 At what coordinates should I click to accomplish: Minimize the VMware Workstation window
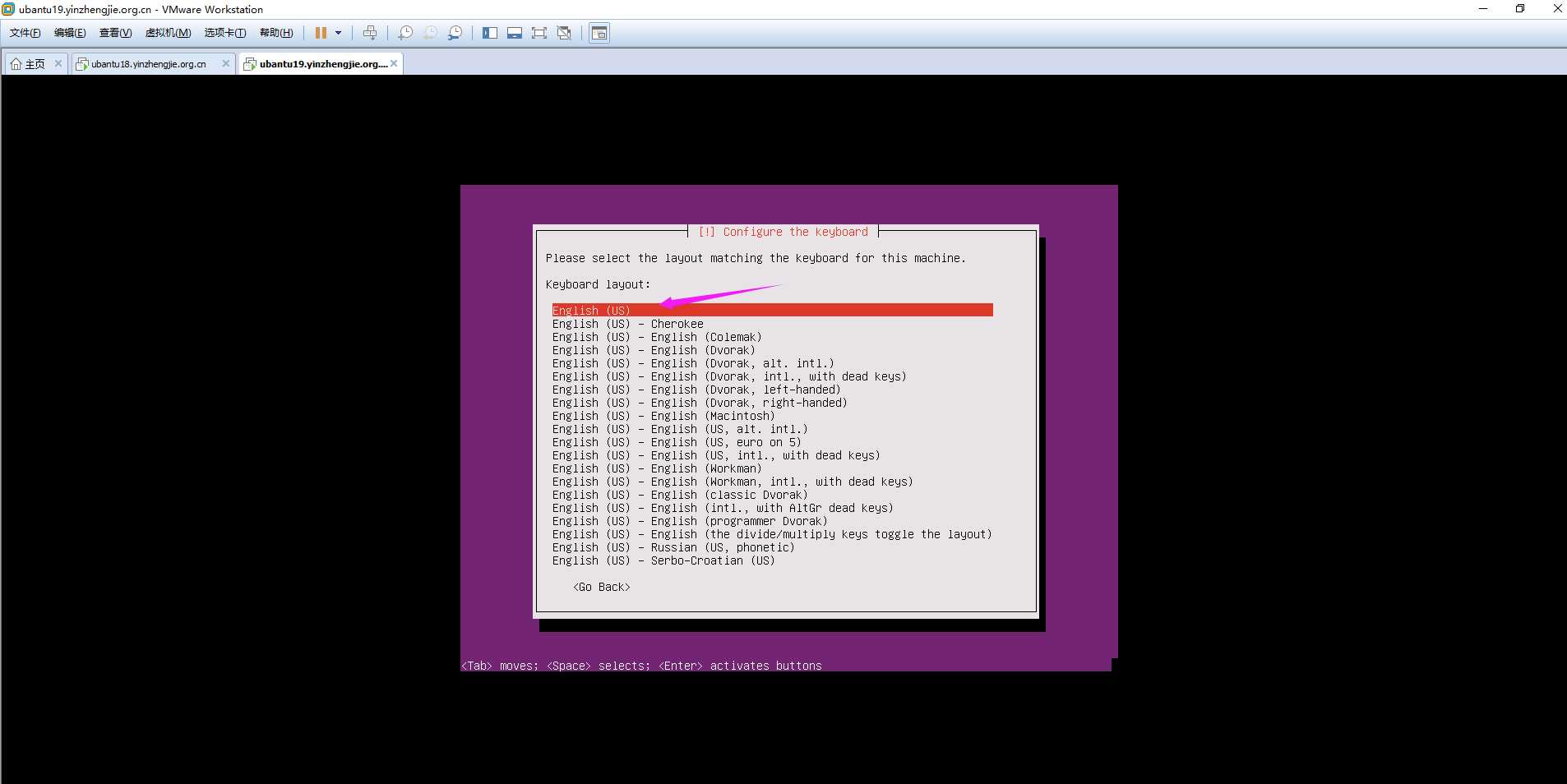point(1483,9)
